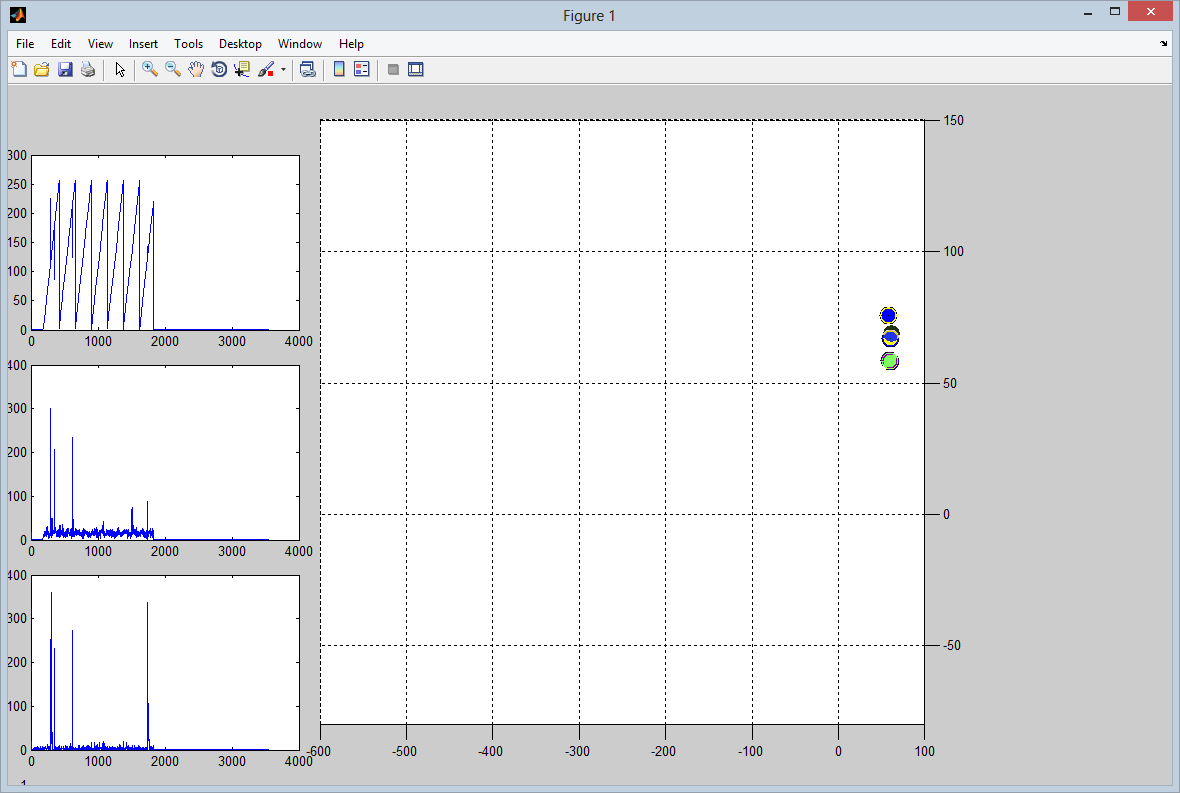Toggle the Insert Legend button
The height and width of the screenshot is (793, 1180).
362,69
